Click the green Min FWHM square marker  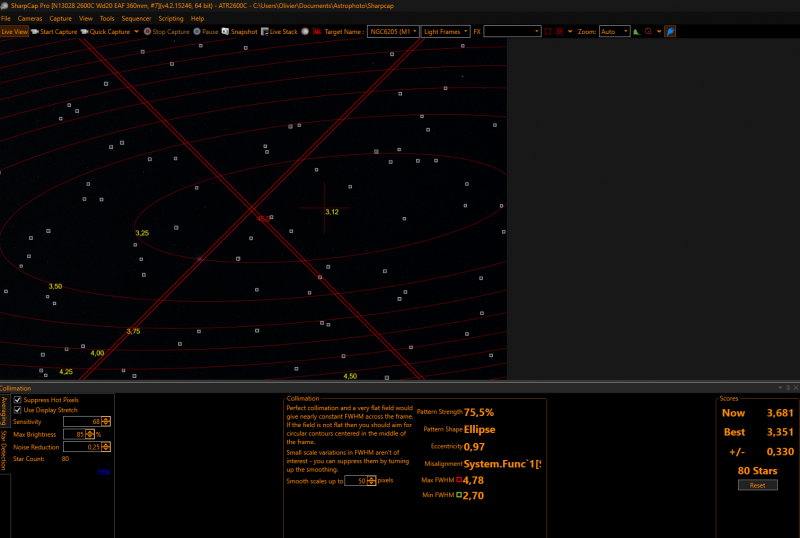coord(459,495)
